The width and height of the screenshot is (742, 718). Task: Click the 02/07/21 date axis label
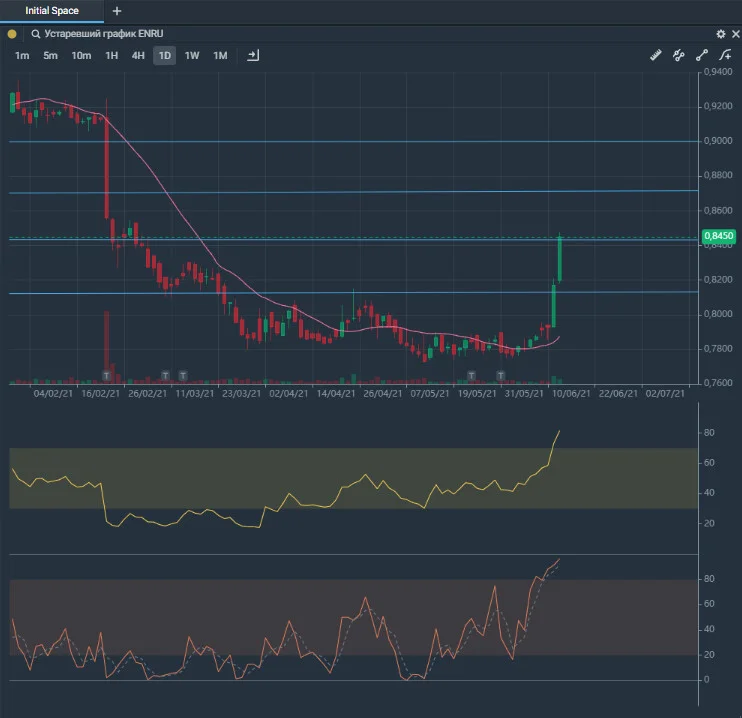[x=665, y=393]
